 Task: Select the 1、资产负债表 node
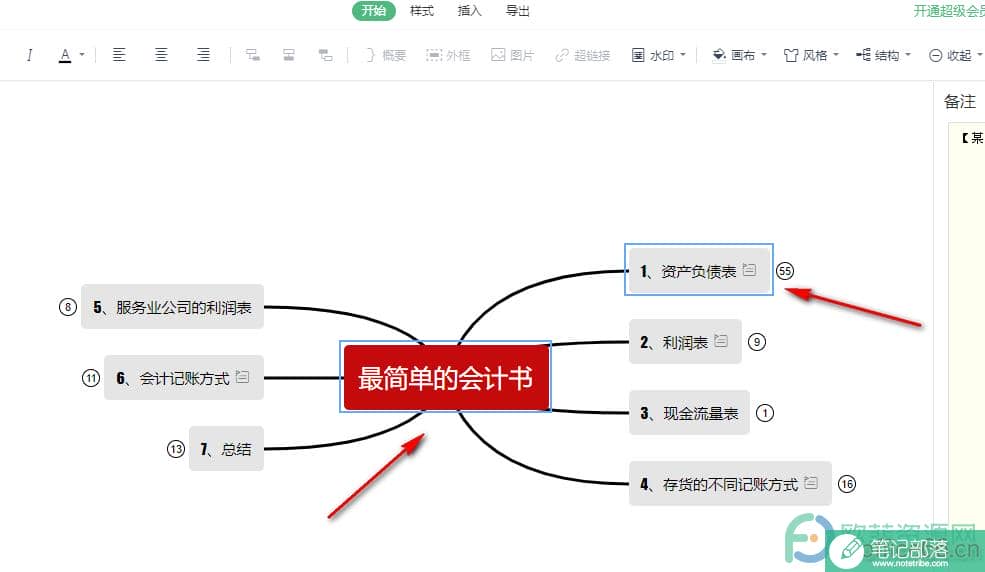[x=699, y=271]
